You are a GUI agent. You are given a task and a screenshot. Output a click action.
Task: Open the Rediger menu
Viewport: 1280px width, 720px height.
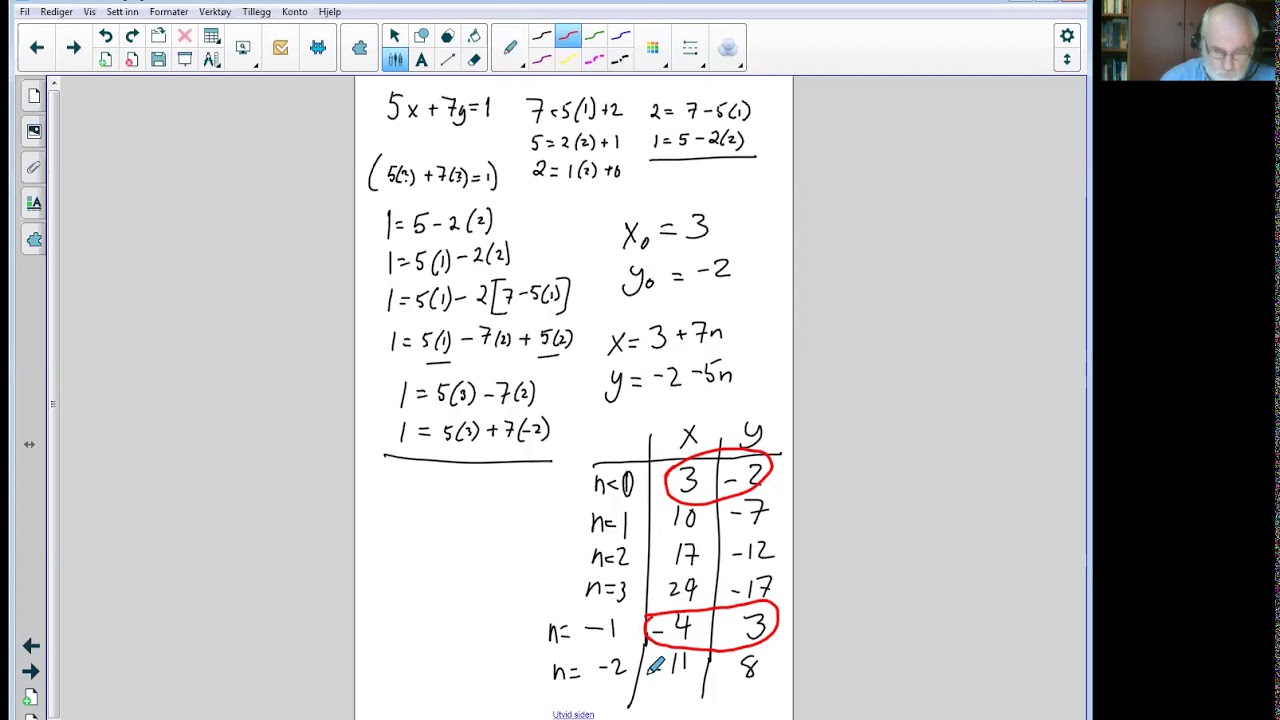coord(56,12)
